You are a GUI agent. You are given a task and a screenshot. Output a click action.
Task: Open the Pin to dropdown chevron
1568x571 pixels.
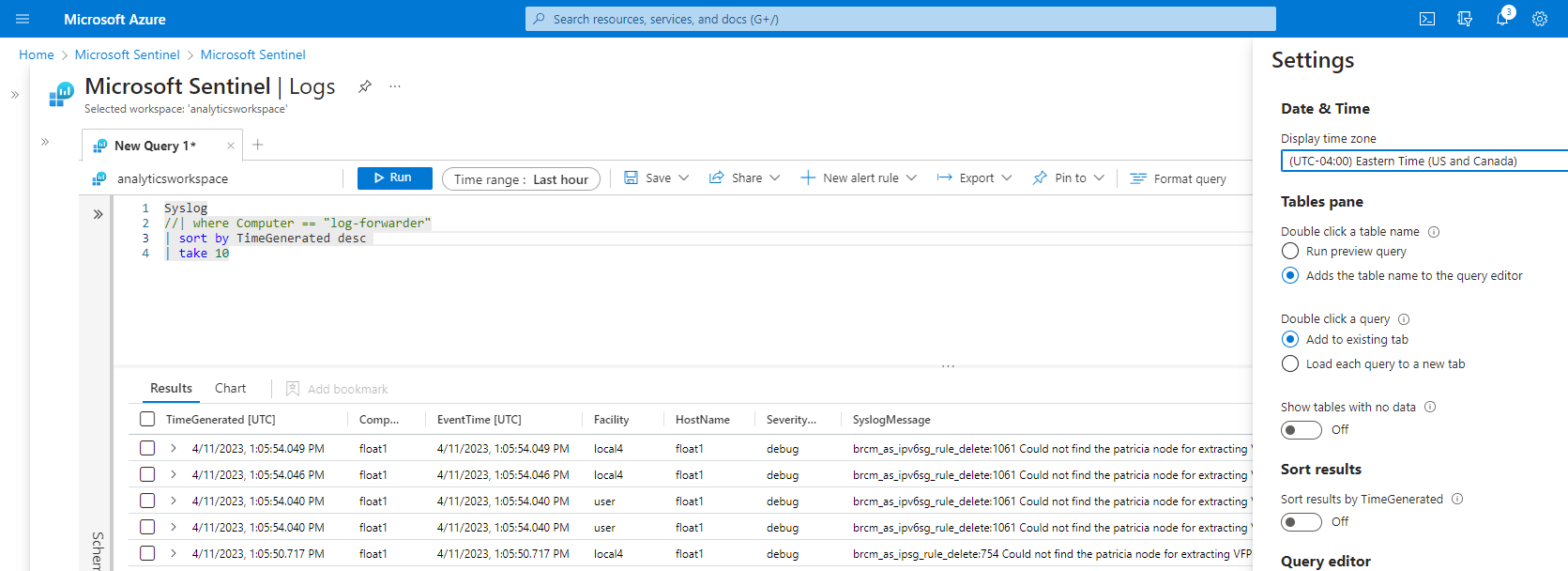(x=1099, y=177)
